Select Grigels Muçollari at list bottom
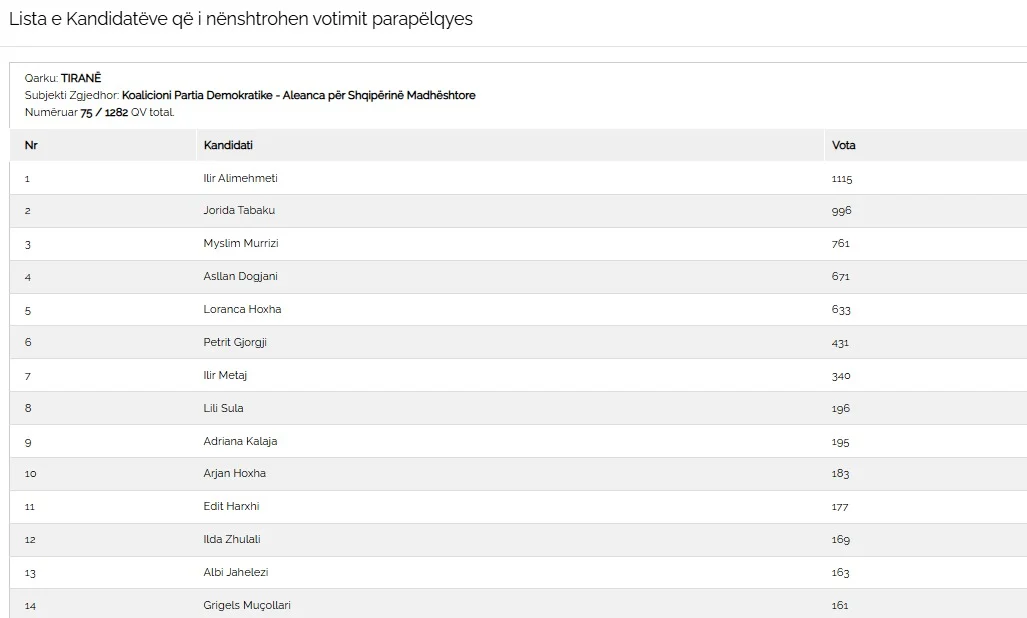This screenshot has width=1027, height=618. click(x=247, y=605)
